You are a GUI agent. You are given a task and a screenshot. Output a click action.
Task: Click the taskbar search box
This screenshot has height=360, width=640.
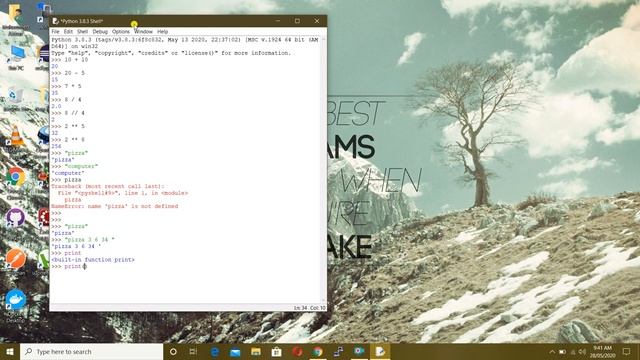91,351
